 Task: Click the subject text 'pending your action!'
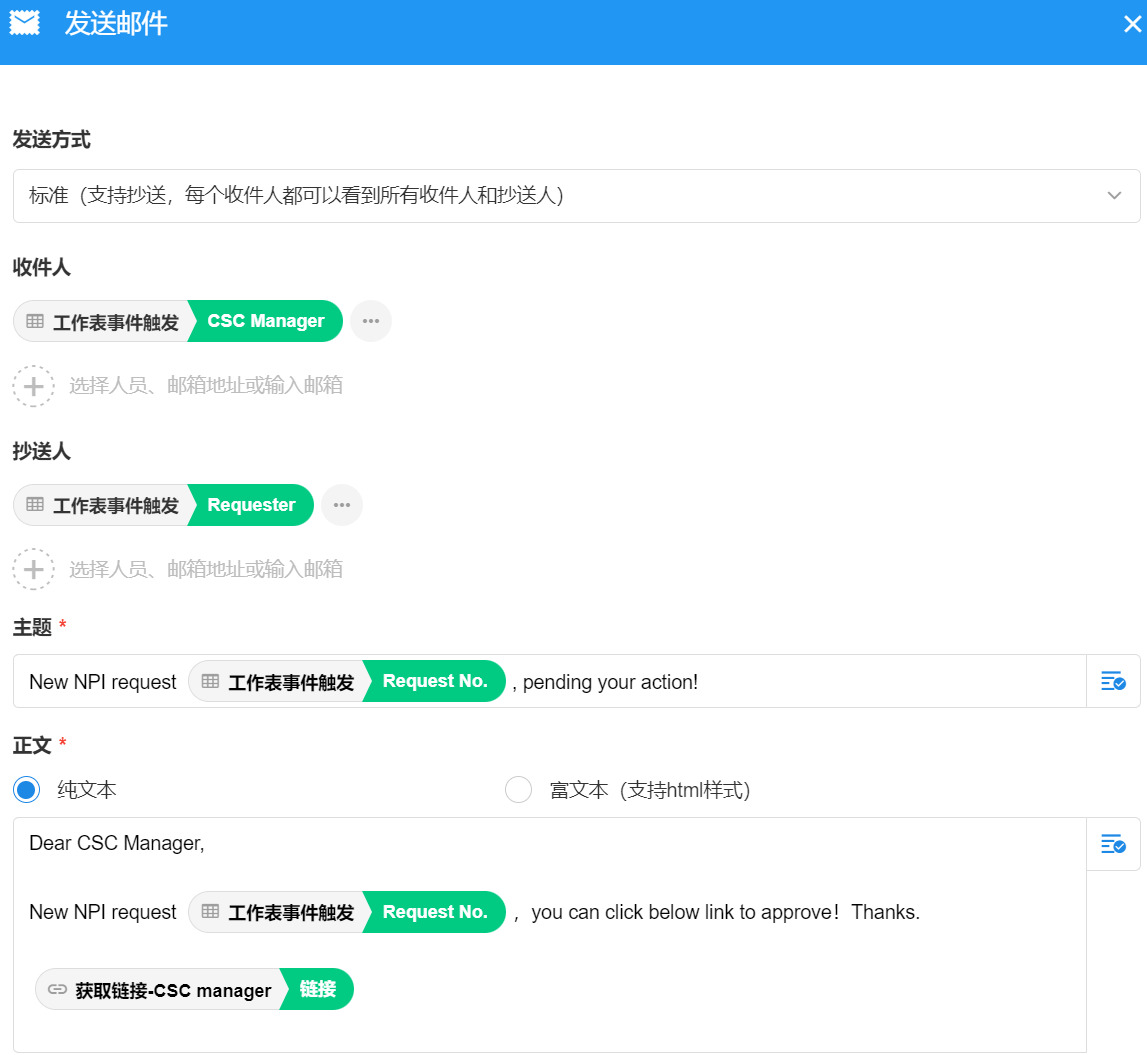(610, 682)
